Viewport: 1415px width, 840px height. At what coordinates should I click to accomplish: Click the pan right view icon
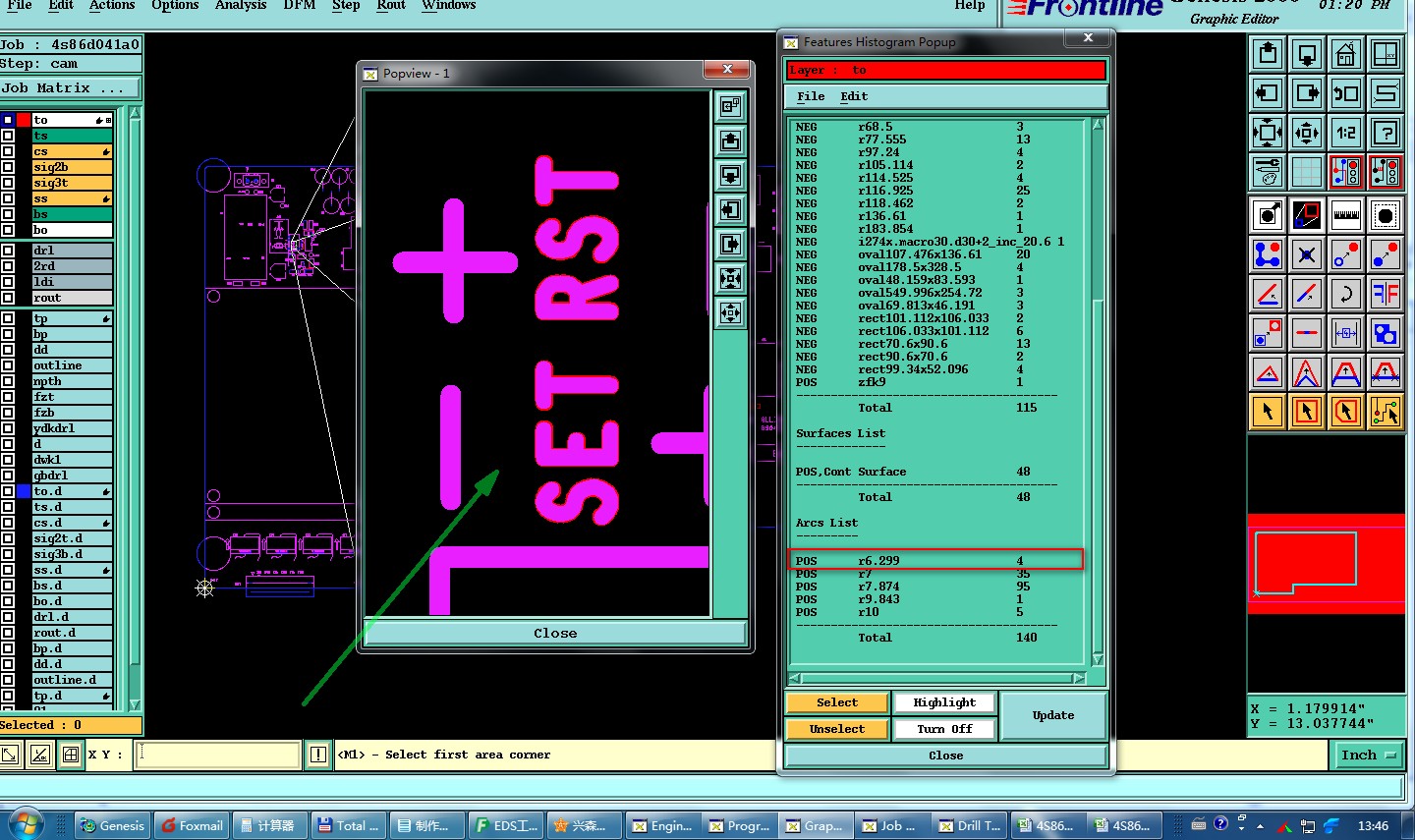tap(1307, 93)
